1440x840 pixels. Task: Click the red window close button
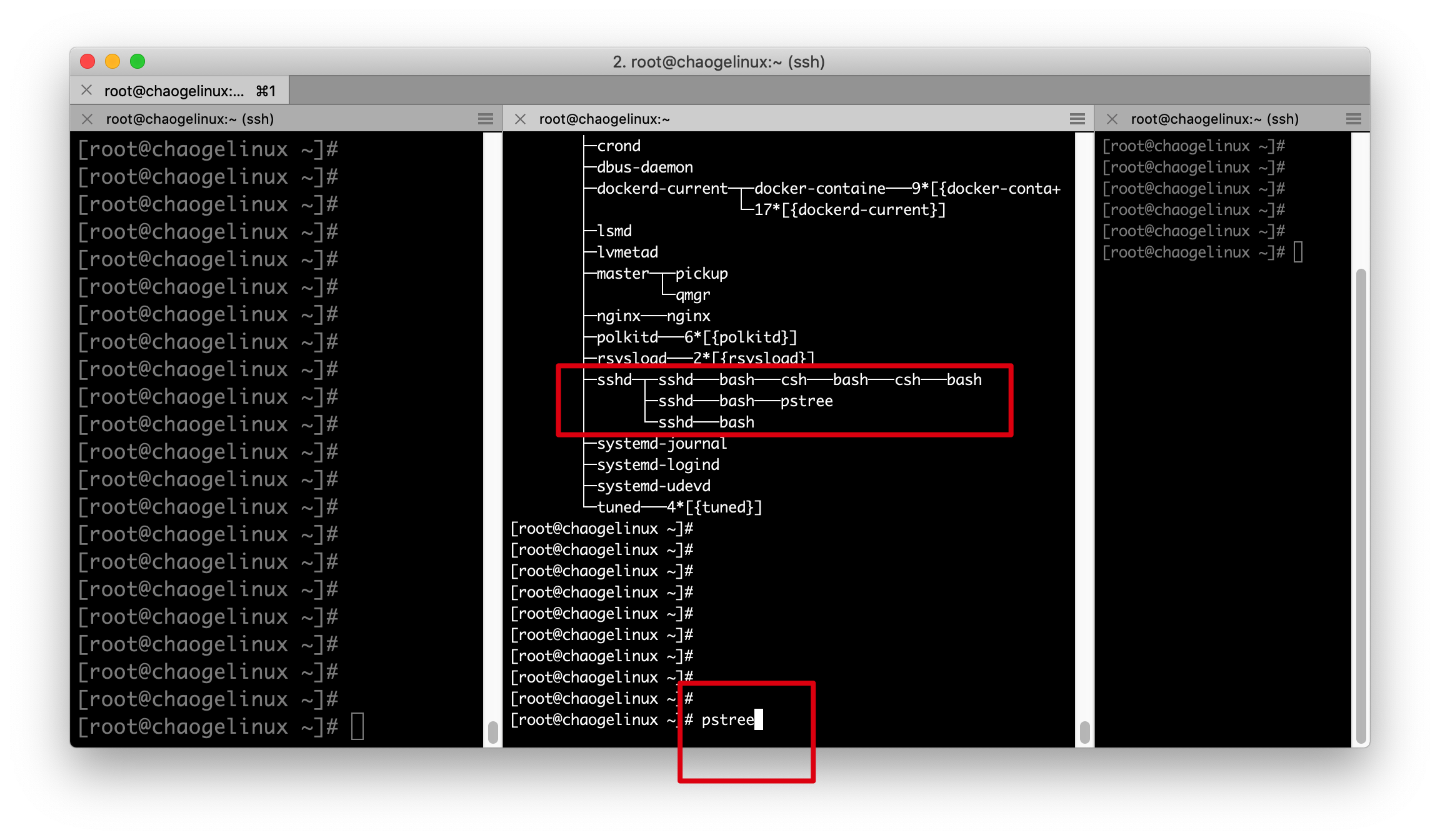(87, 61)
